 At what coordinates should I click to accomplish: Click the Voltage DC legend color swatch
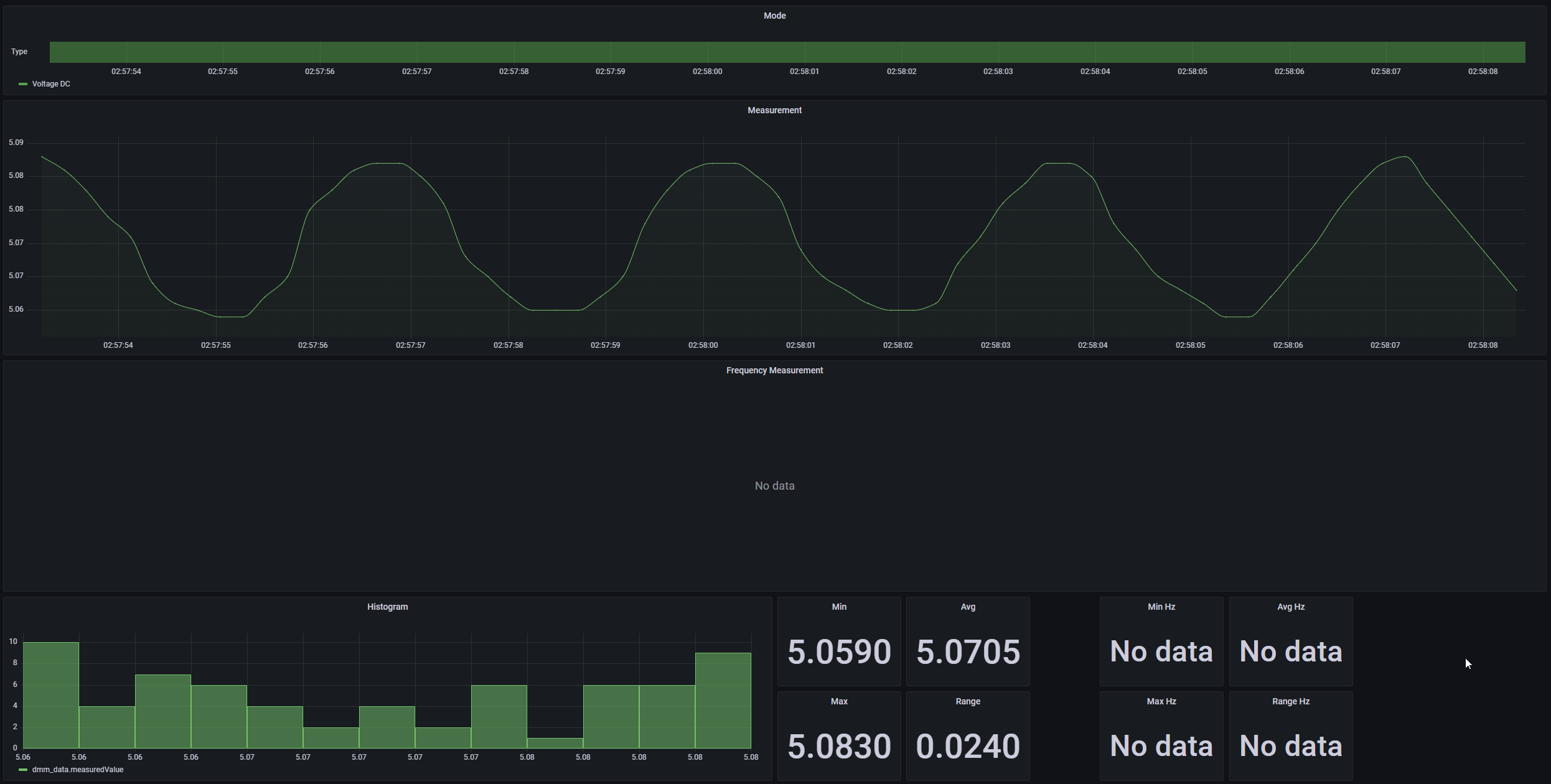coord(23,84)
